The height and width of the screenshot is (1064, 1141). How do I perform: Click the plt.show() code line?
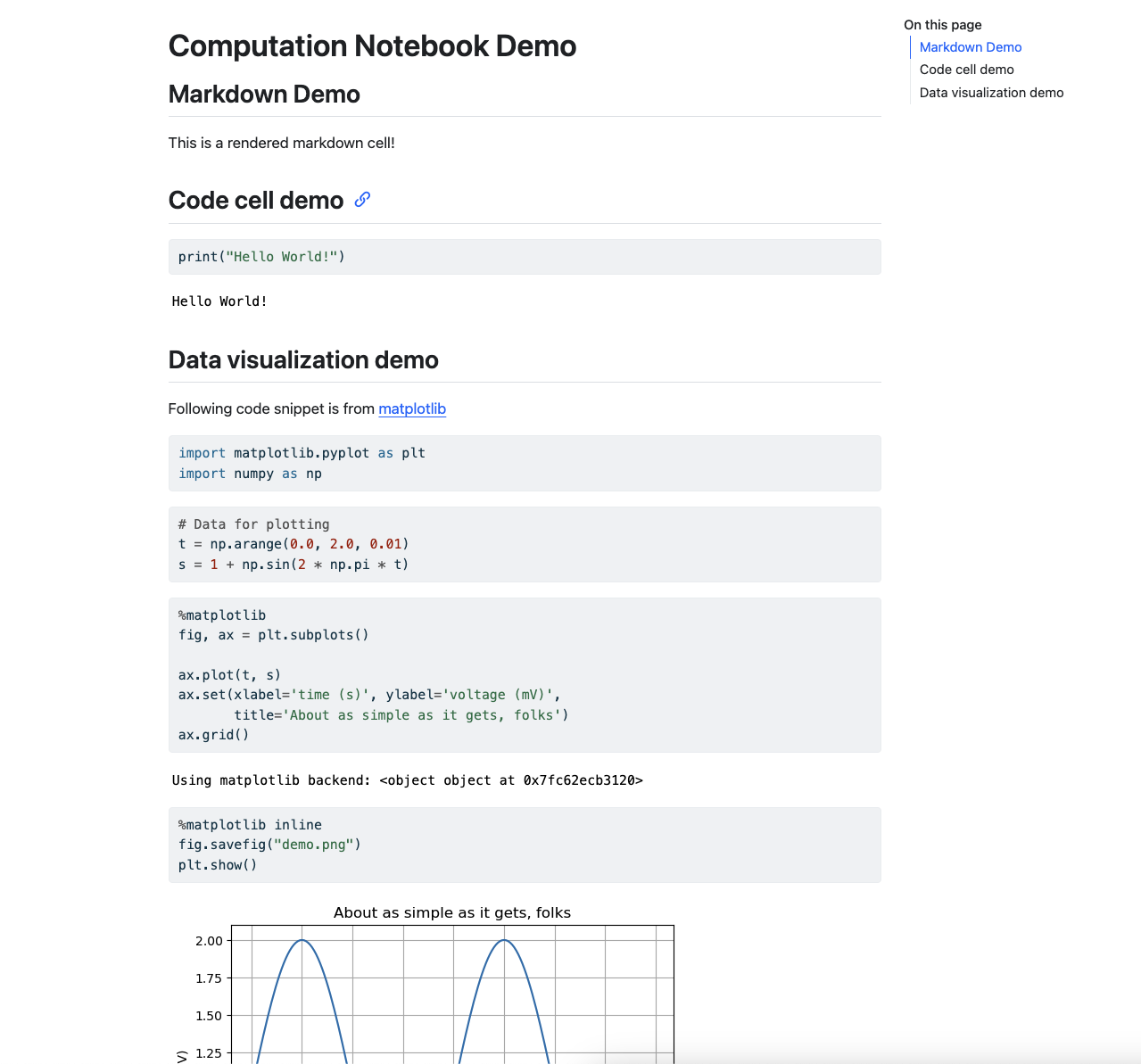(x=218, y=865)
